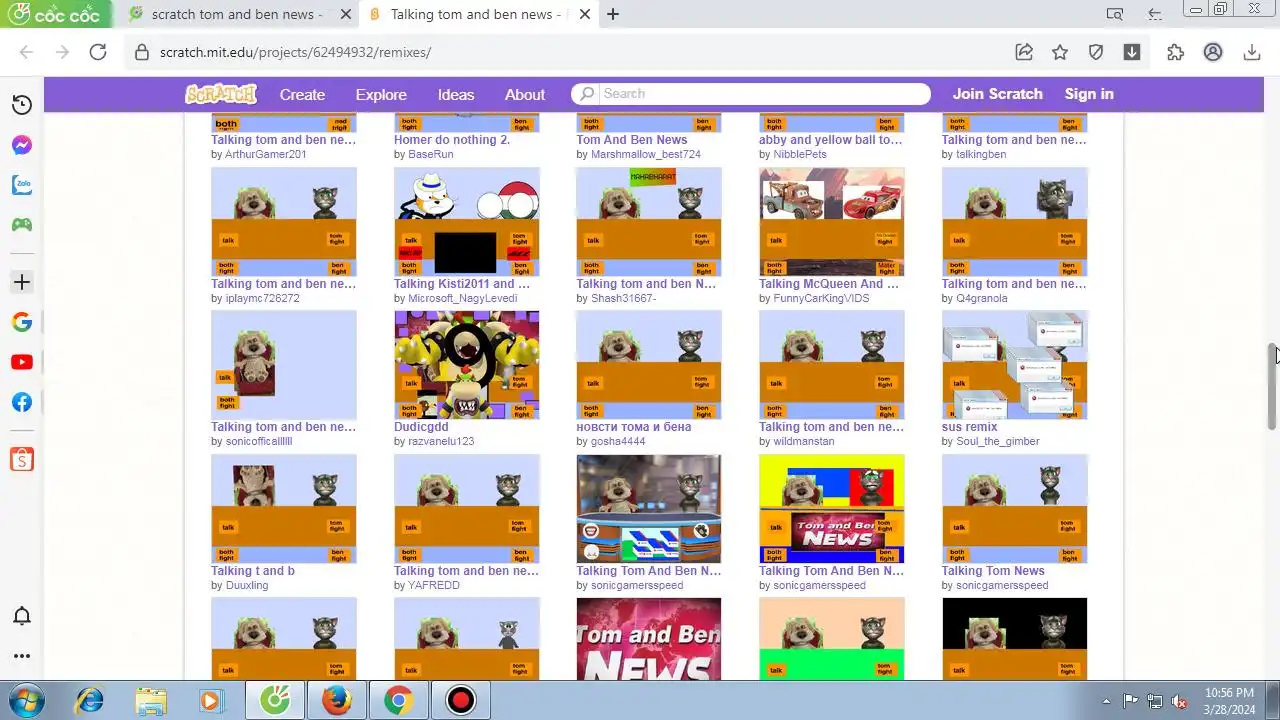Open Facebook from the sidebar
The height and width of the screenshot is (720, 1280).
(22, 402)
